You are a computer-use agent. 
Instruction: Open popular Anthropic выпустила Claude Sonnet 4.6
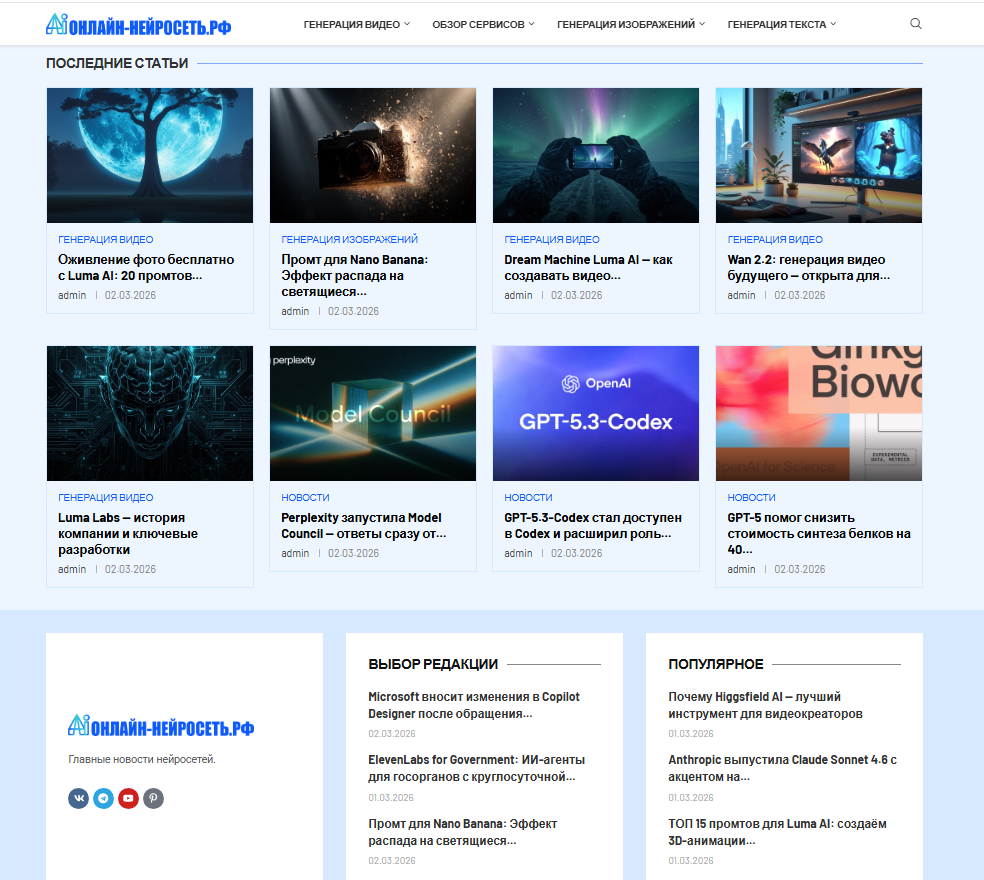coord(783,768)
